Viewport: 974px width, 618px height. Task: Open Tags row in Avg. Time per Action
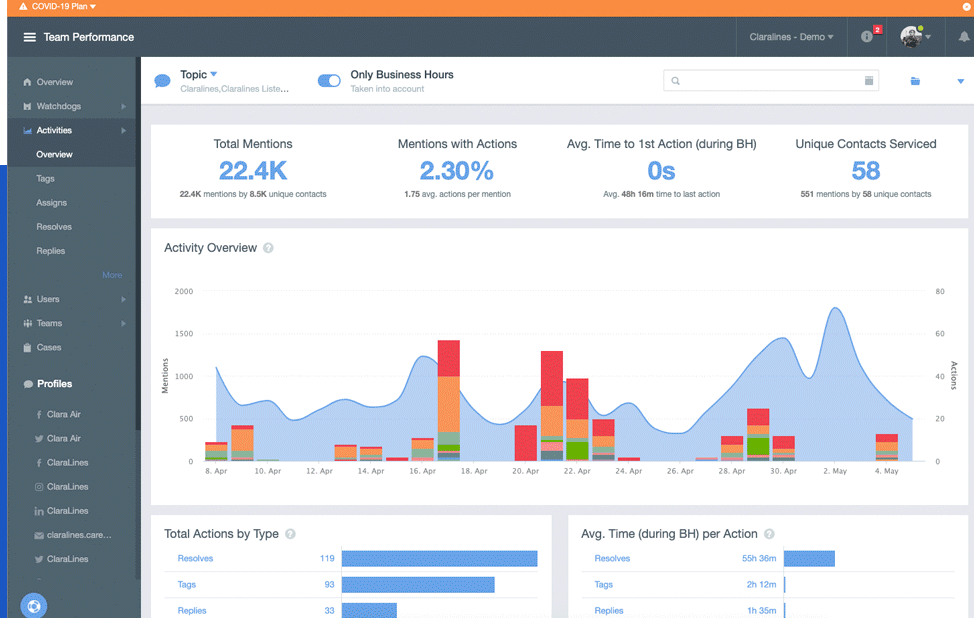tap(768, 584)
